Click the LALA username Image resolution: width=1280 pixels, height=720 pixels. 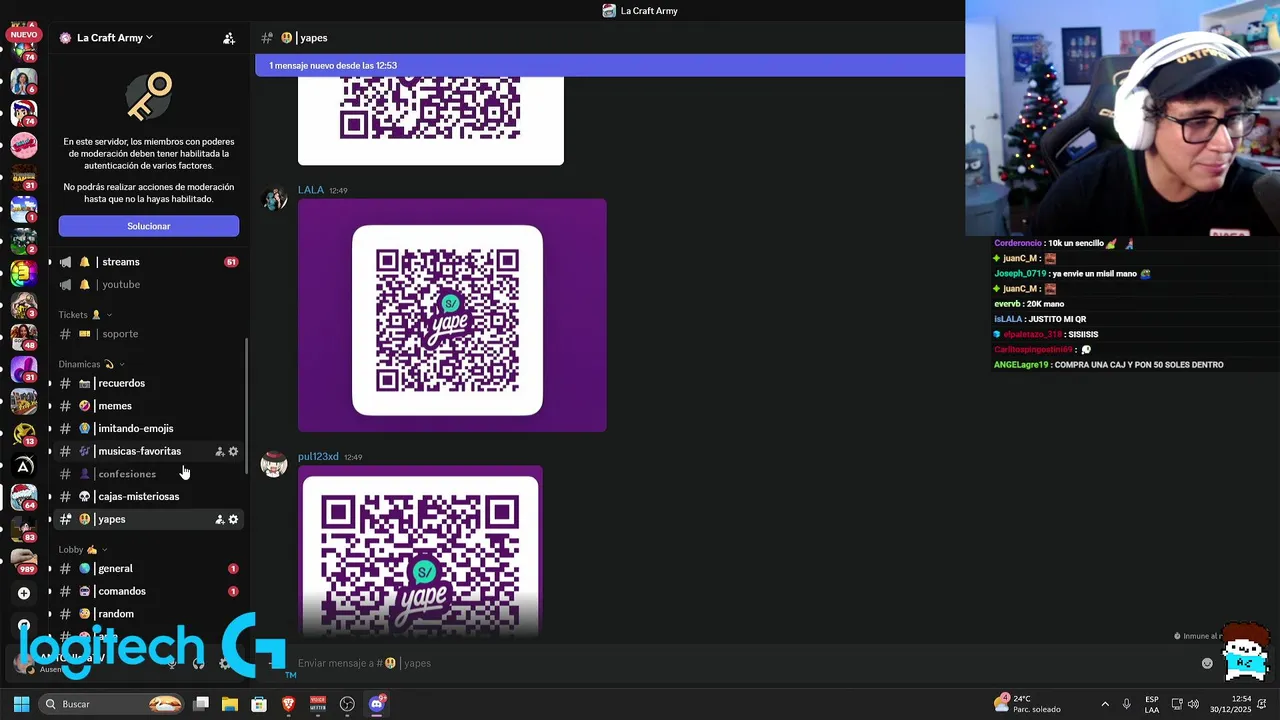pyautogui.click(x=310, y=190)
